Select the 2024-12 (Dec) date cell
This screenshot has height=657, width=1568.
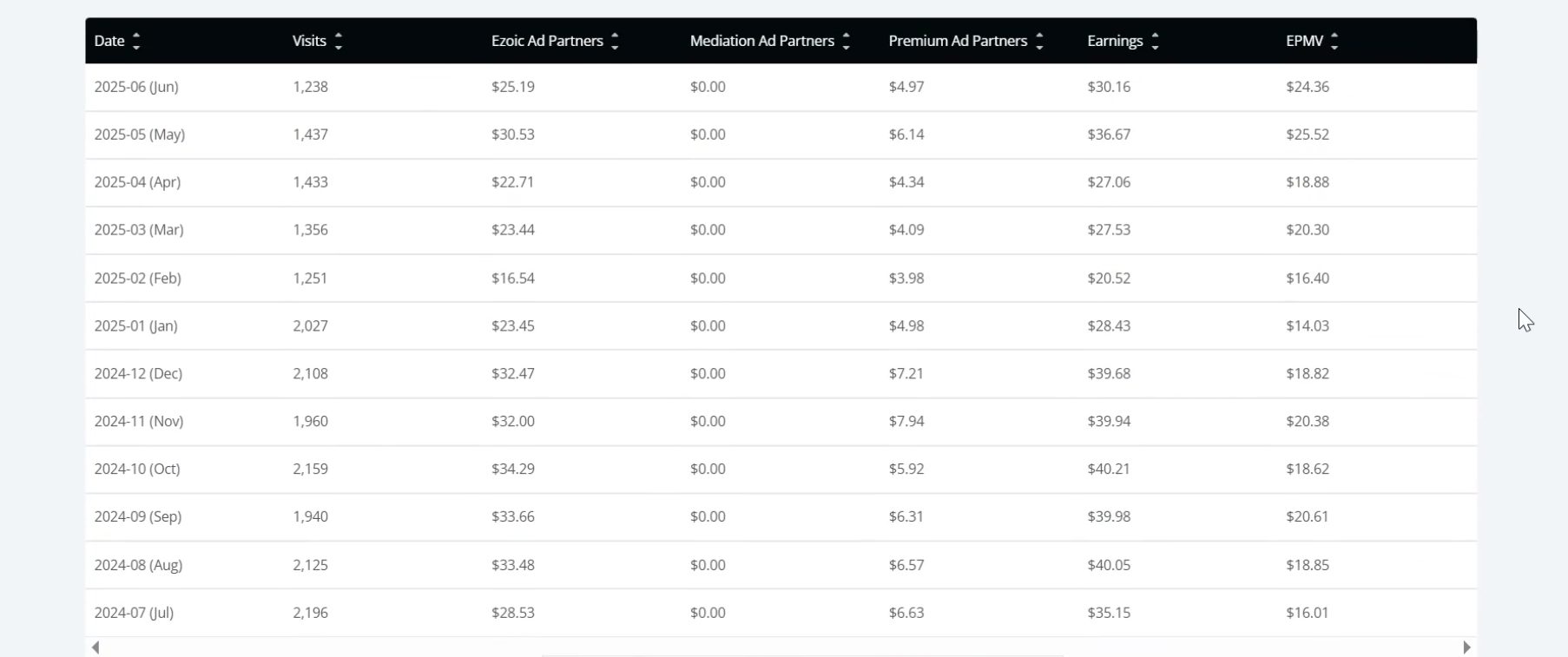[x=138, y=373]
